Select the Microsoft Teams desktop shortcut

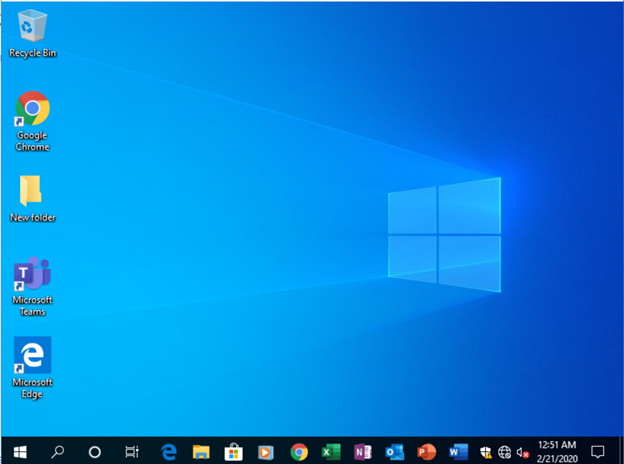pyautogui.click(x=33, y=286)
